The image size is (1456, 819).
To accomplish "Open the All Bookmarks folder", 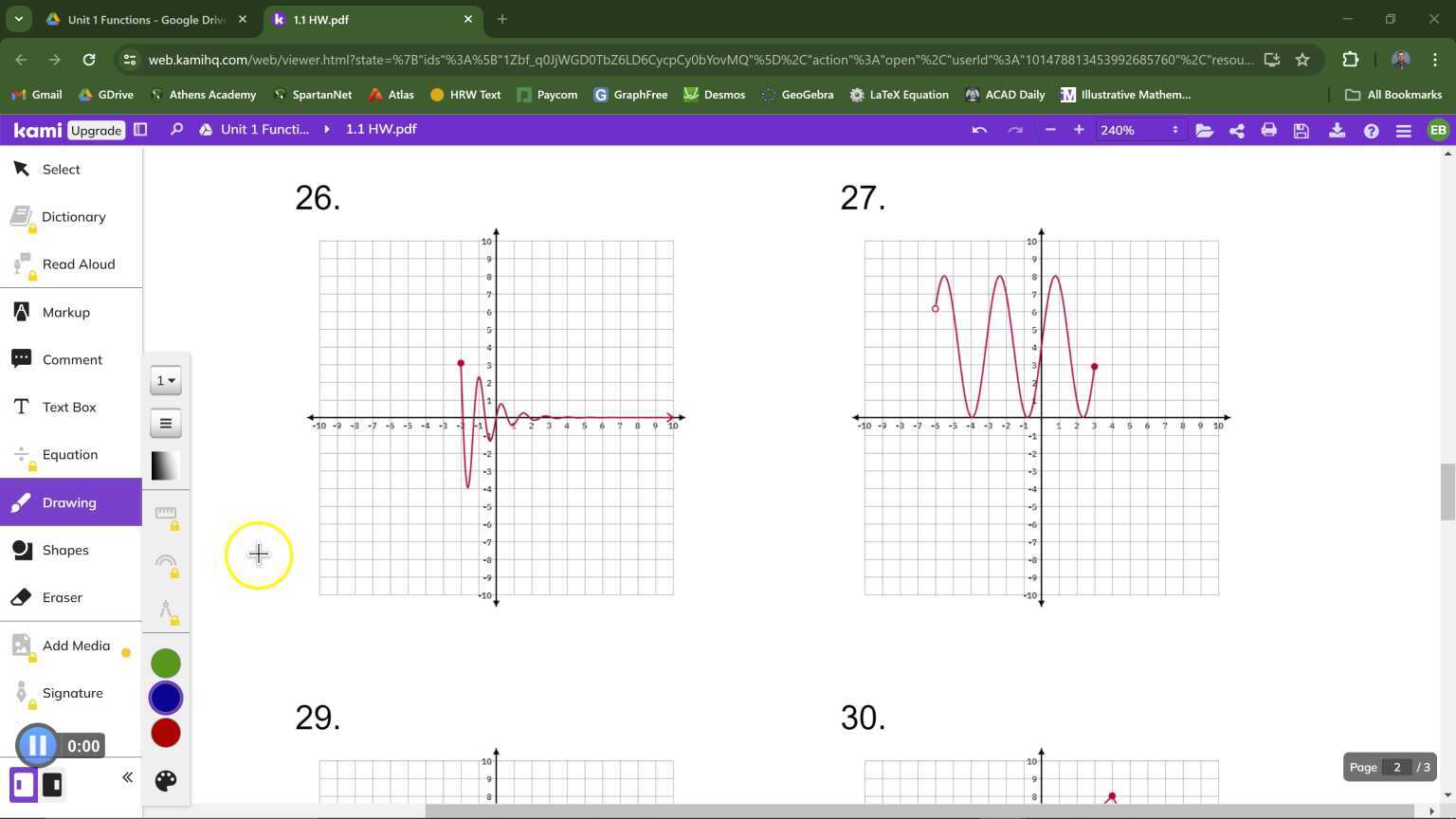I will pos(1393,95).
